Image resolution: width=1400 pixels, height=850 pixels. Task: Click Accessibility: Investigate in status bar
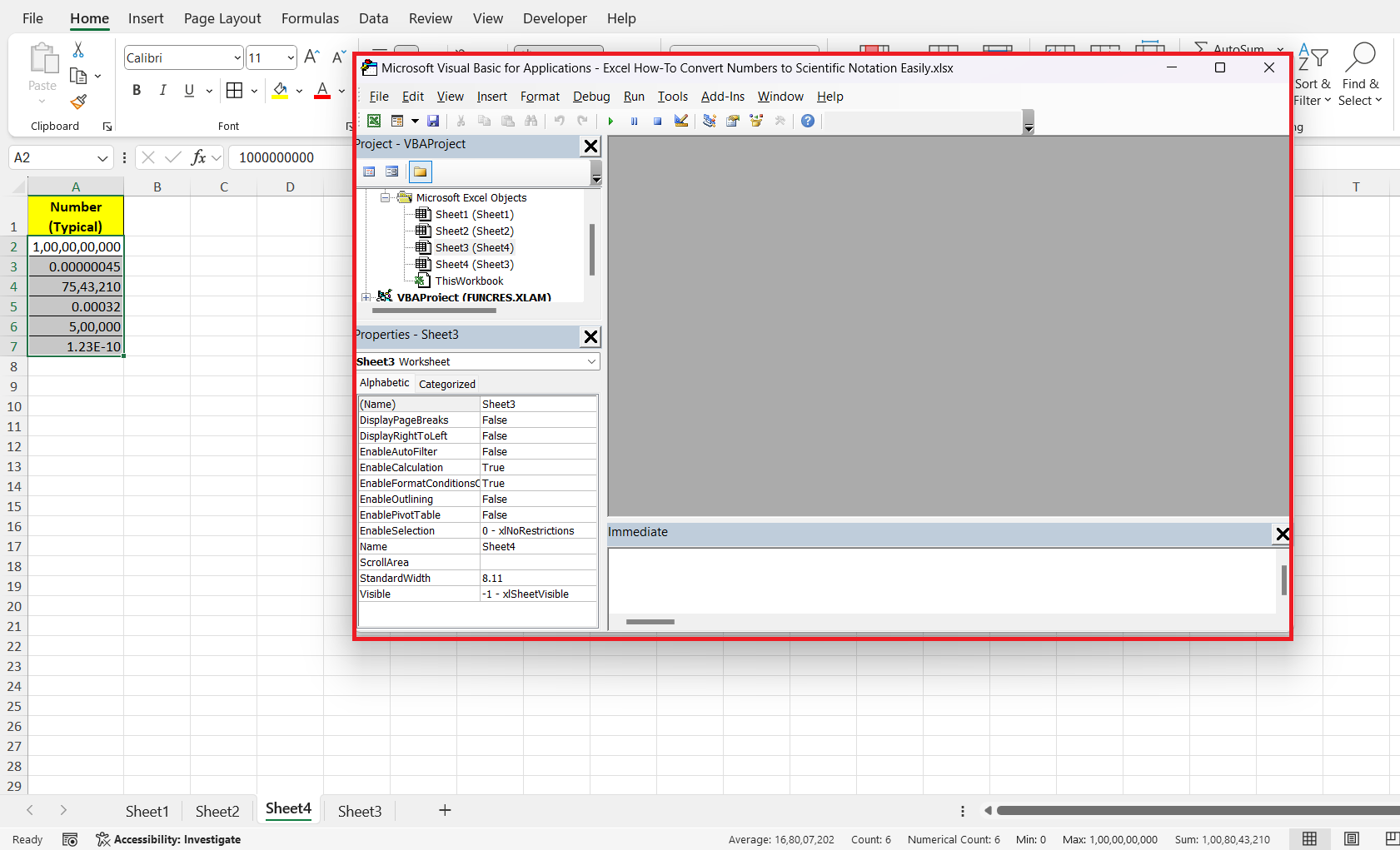(x=168, y=839)
